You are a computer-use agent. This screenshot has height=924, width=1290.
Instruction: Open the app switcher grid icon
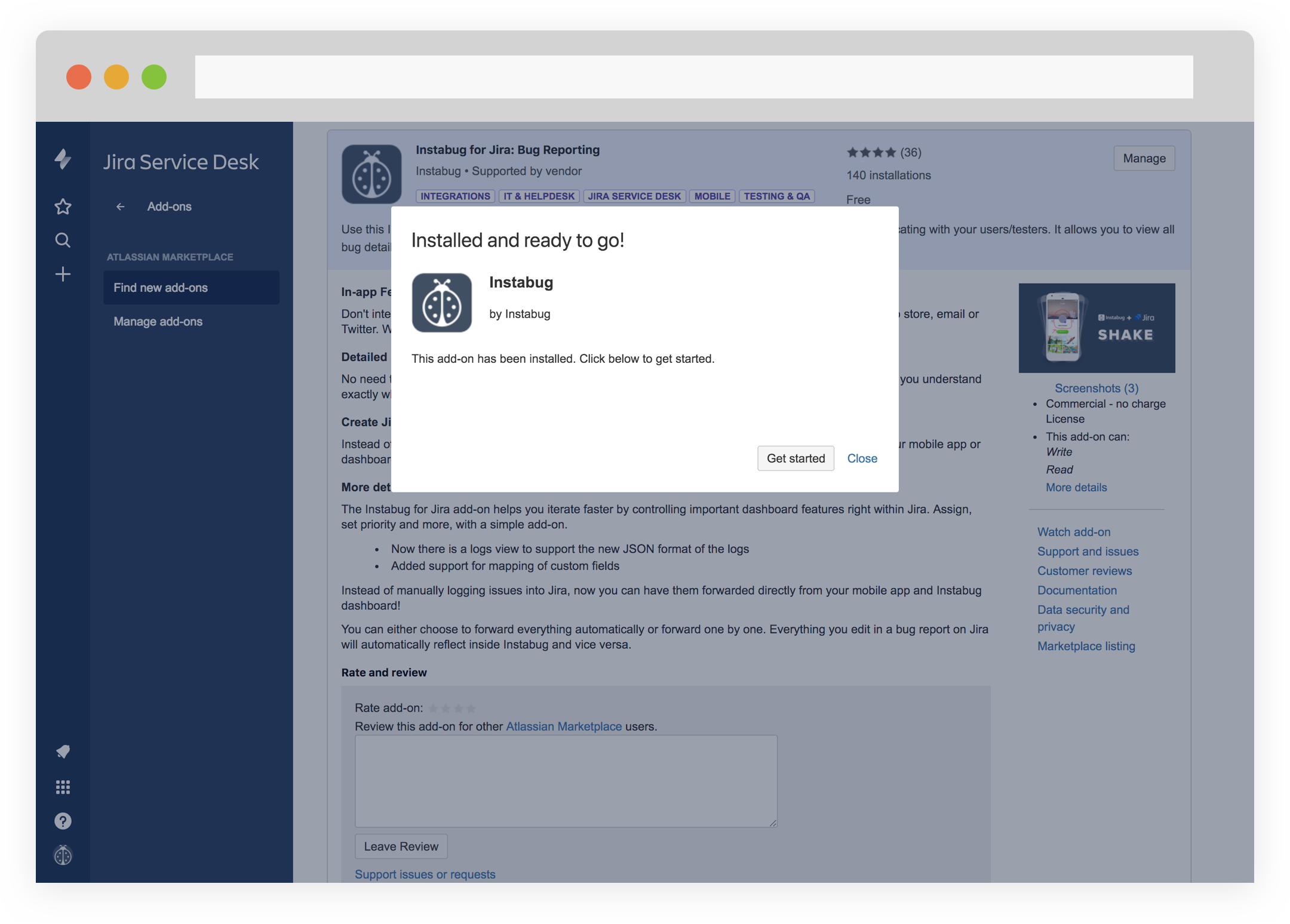pos(63,787)
